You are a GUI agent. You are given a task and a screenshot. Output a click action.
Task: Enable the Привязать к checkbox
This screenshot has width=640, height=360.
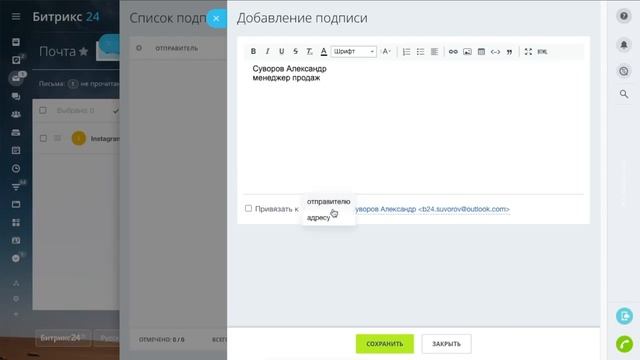coord(248,208)
